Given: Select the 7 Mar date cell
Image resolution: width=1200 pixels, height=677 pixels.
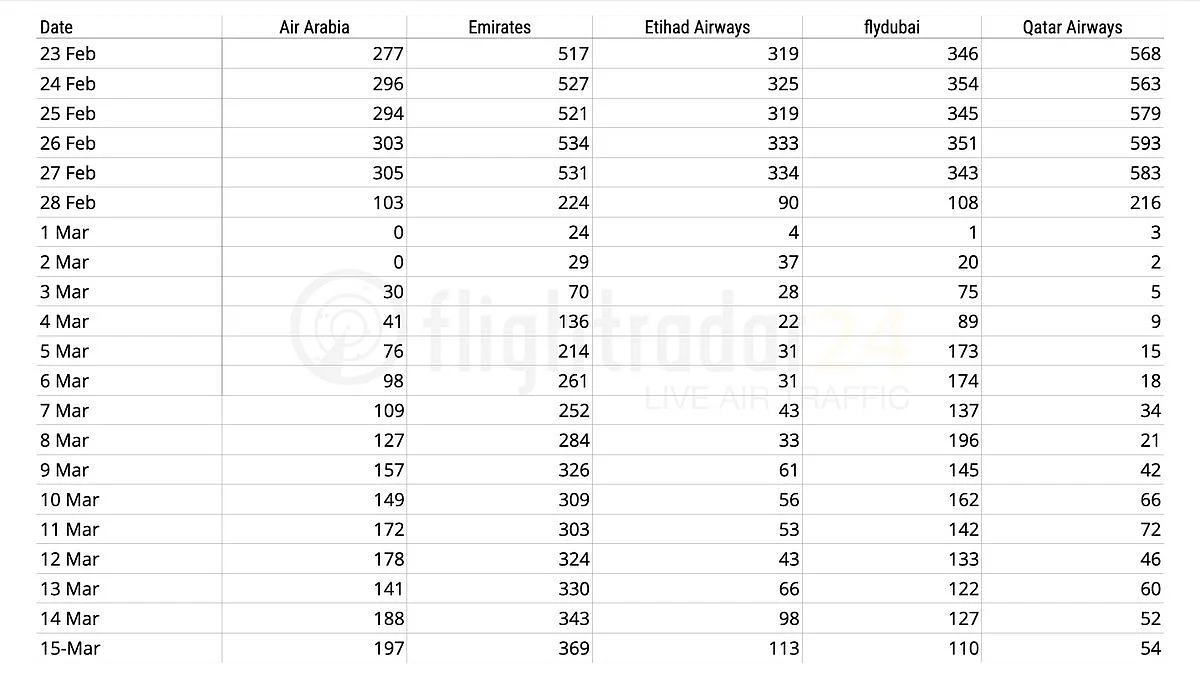Looking at the screenshot, I should (64, 411).
